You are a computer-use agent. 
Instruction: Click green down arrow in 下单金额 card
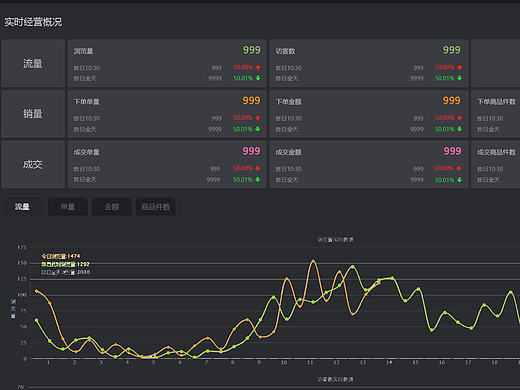click(460, 129)
